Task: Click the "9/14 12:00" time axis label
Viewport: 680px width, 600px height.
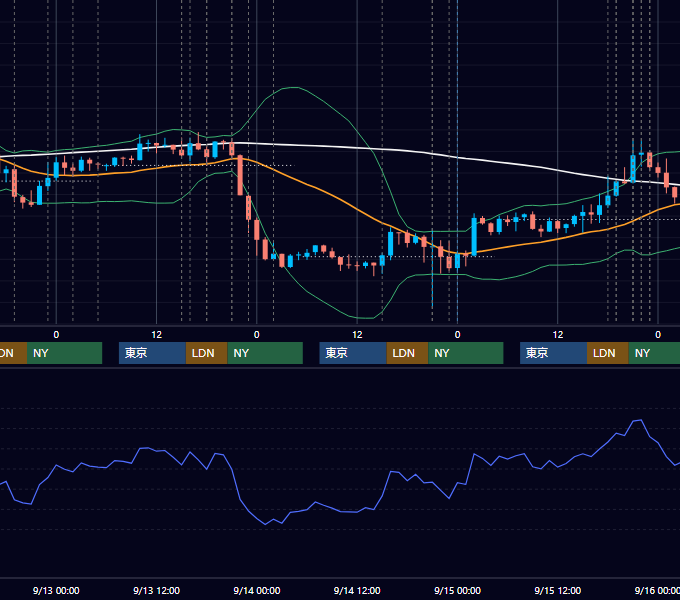Action: 357,590
